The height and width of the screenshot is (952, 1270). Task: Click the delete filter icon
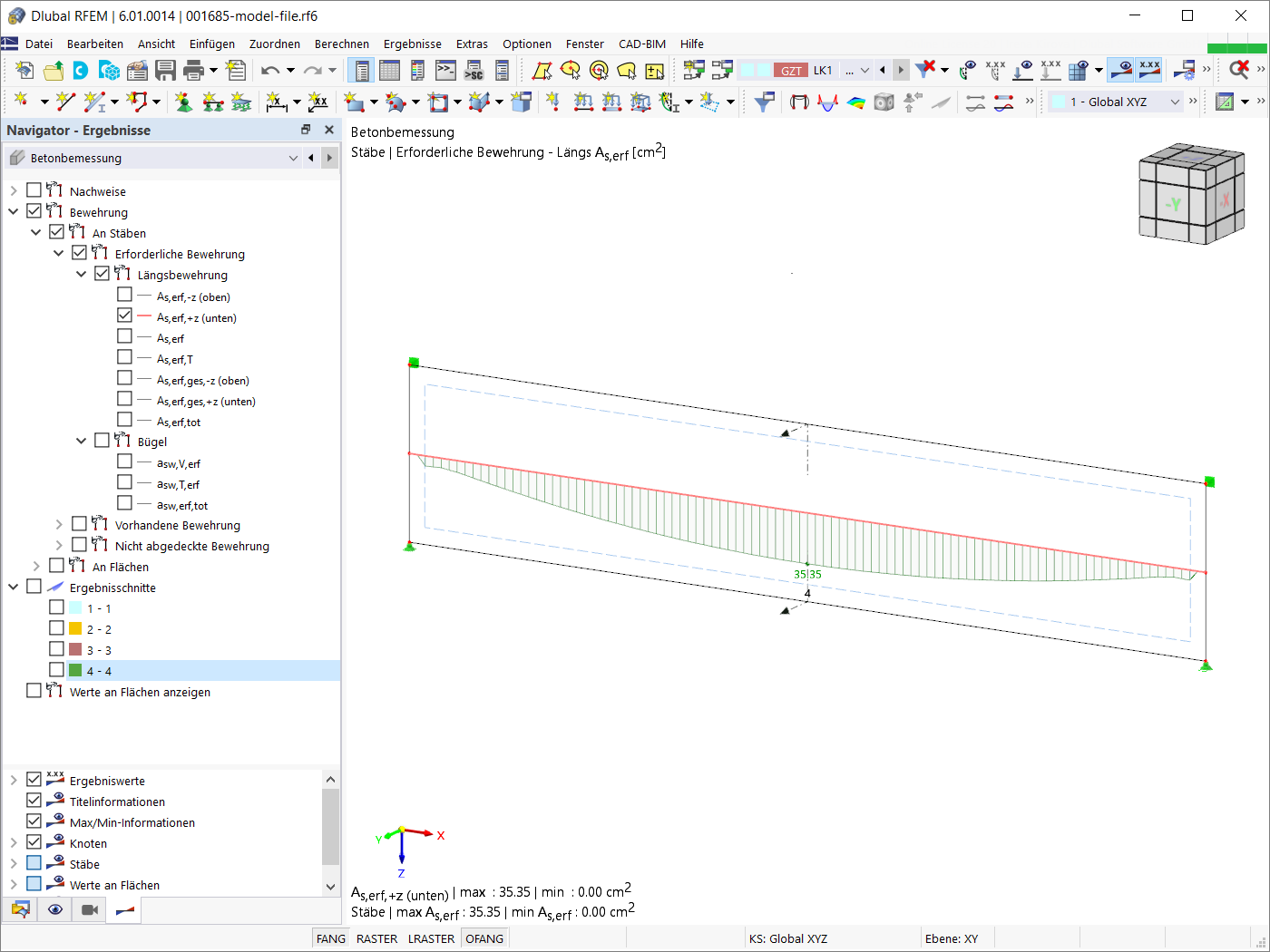pyautogui.click(x=925, y=70)
